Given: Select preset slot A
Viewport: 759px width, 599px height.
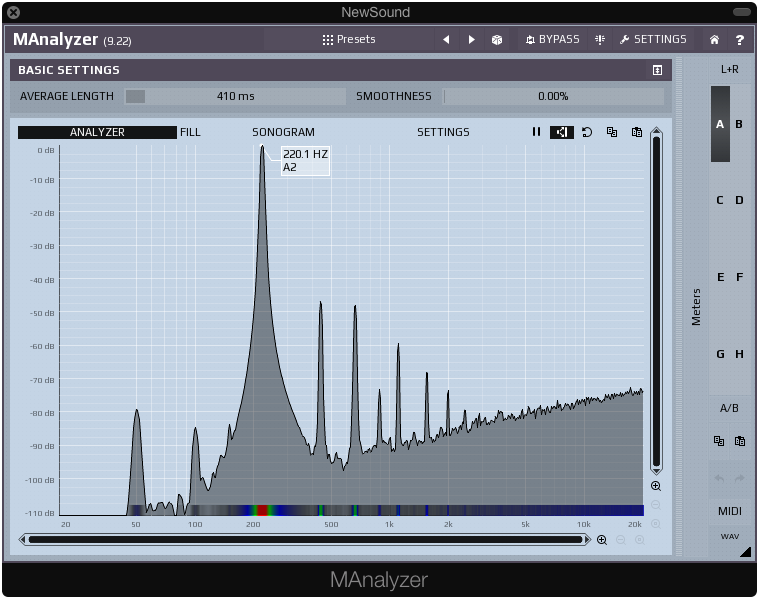Looking at the screenshot, I should (x=720, y=124).
